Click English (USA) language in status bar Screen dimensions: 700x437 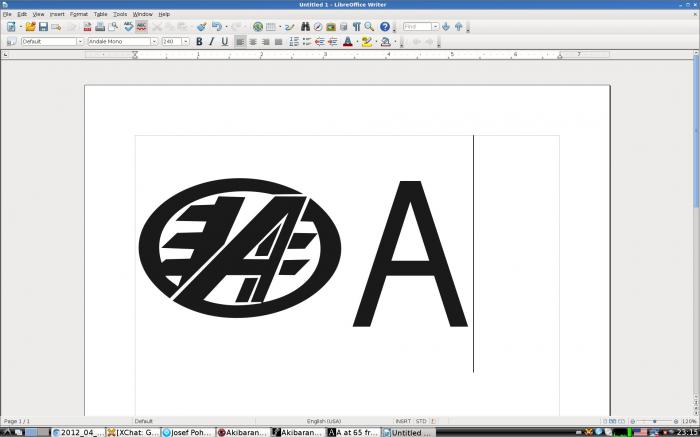(x=324, y=421)
